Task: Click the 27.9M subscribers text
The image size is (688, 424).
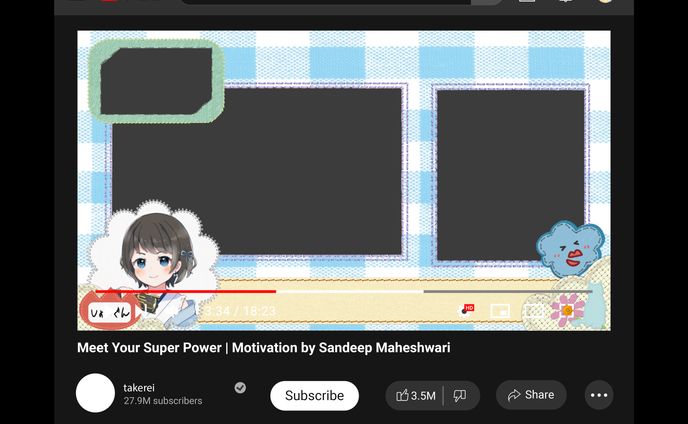Action: pyautogui.click(x=163, y=401)
